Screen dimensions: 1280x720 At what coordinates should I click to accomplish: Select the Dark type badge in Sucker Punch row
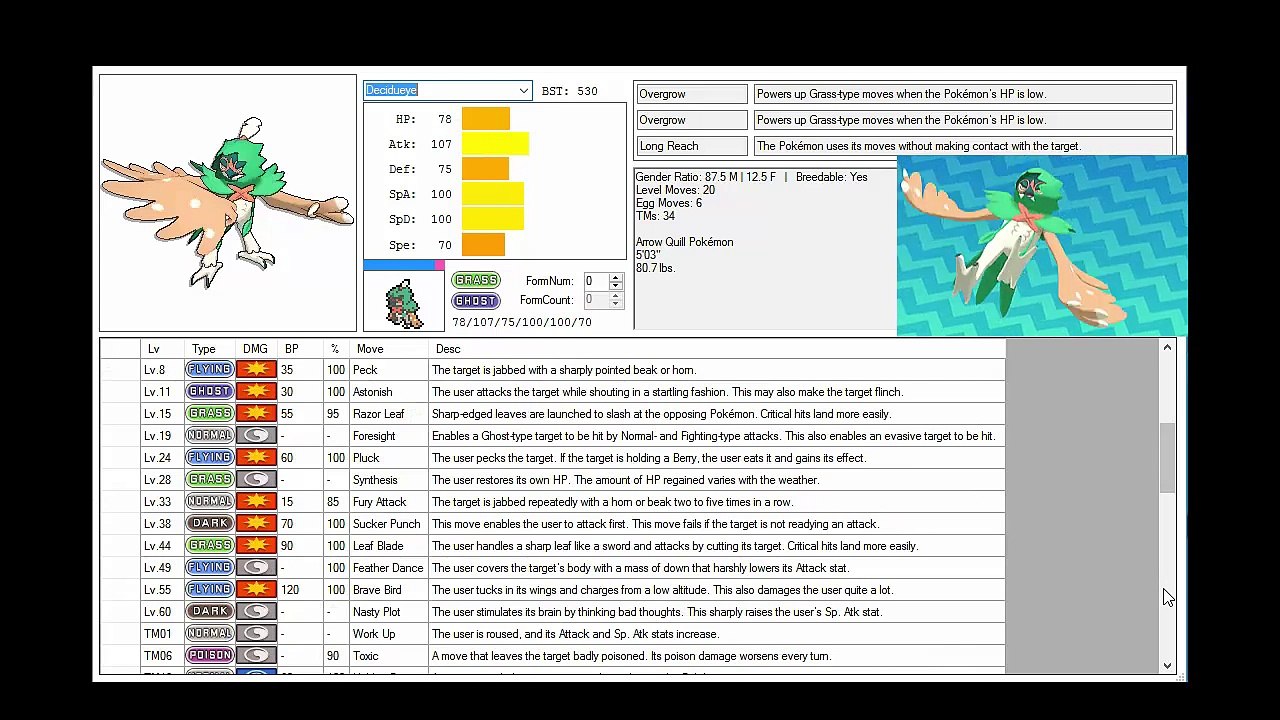(x=209, y=524)
